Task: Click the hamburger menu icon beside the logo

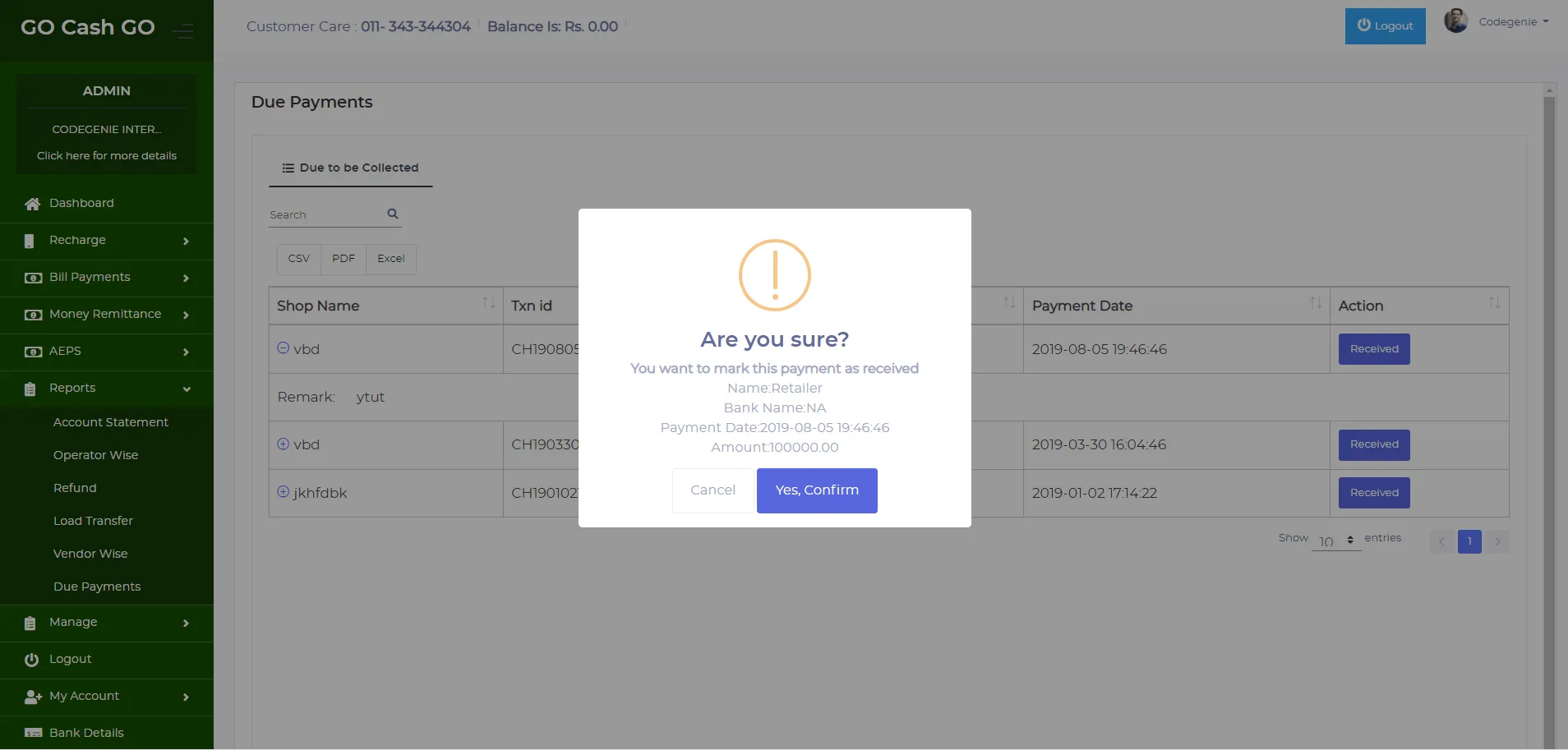Action: (x=183, y=30)
